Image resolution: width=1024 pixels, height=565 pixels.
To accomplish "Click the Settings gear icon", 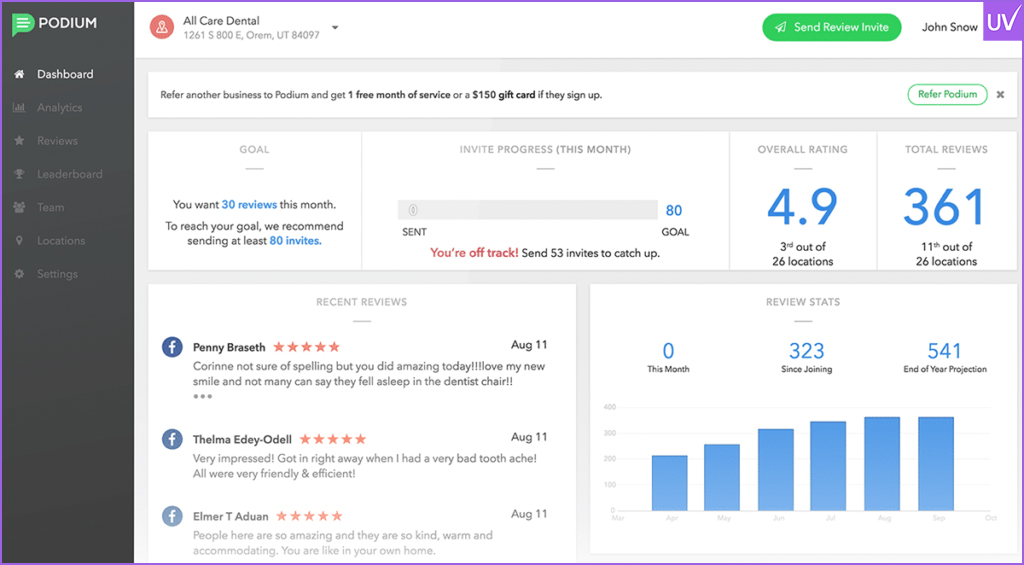I will click(x=20, y=274).
